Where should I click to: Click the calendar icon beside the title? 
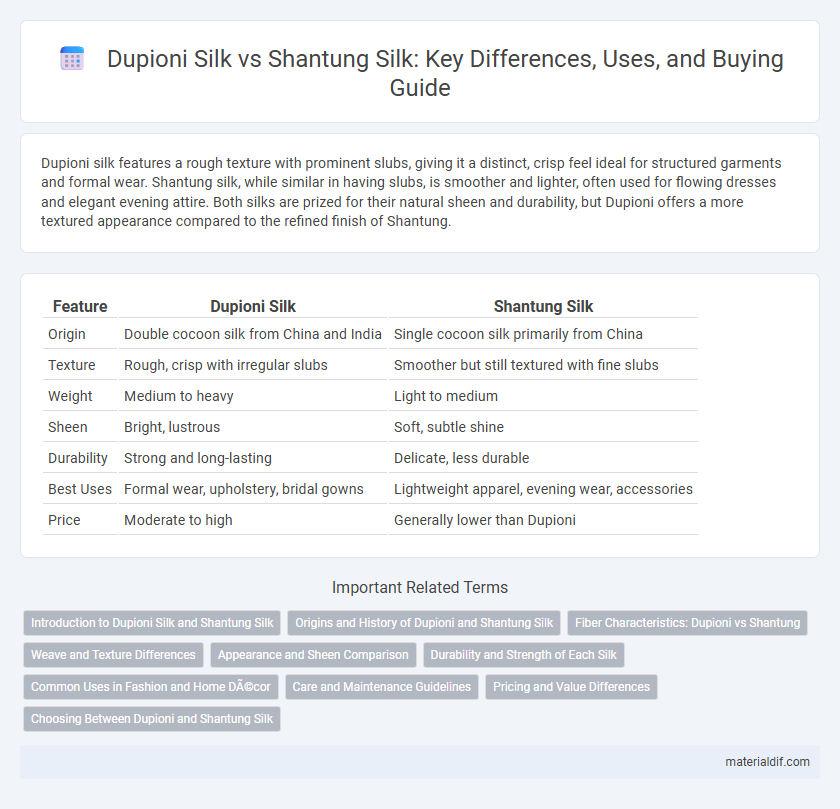click(72, 58)
